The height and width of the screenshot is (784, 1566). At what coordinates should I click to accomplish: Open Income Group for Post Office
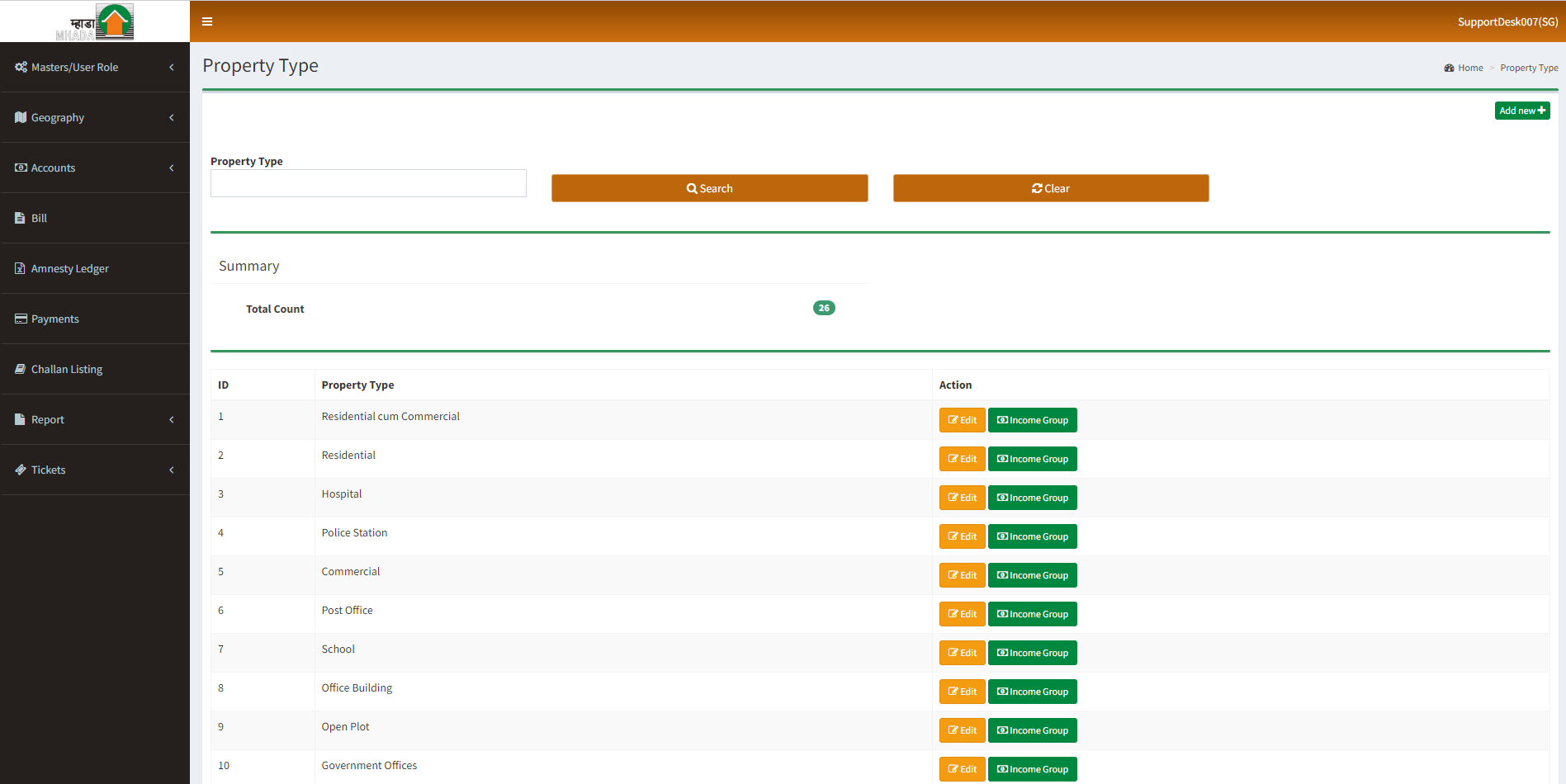click(1032, 614)
